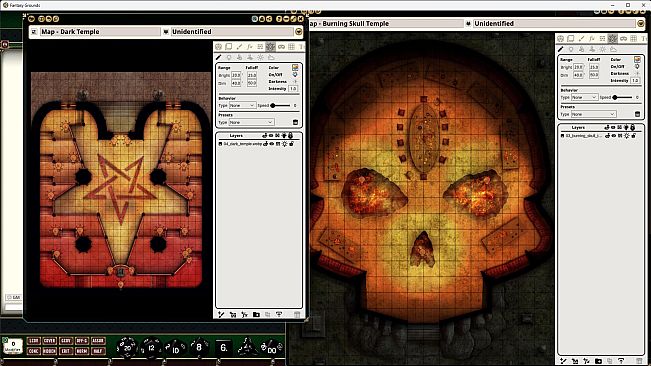This screenshot has height=366, width=651.
Task: Open Color swatch in Burning Skull light panel
Action: click(637, 59)
